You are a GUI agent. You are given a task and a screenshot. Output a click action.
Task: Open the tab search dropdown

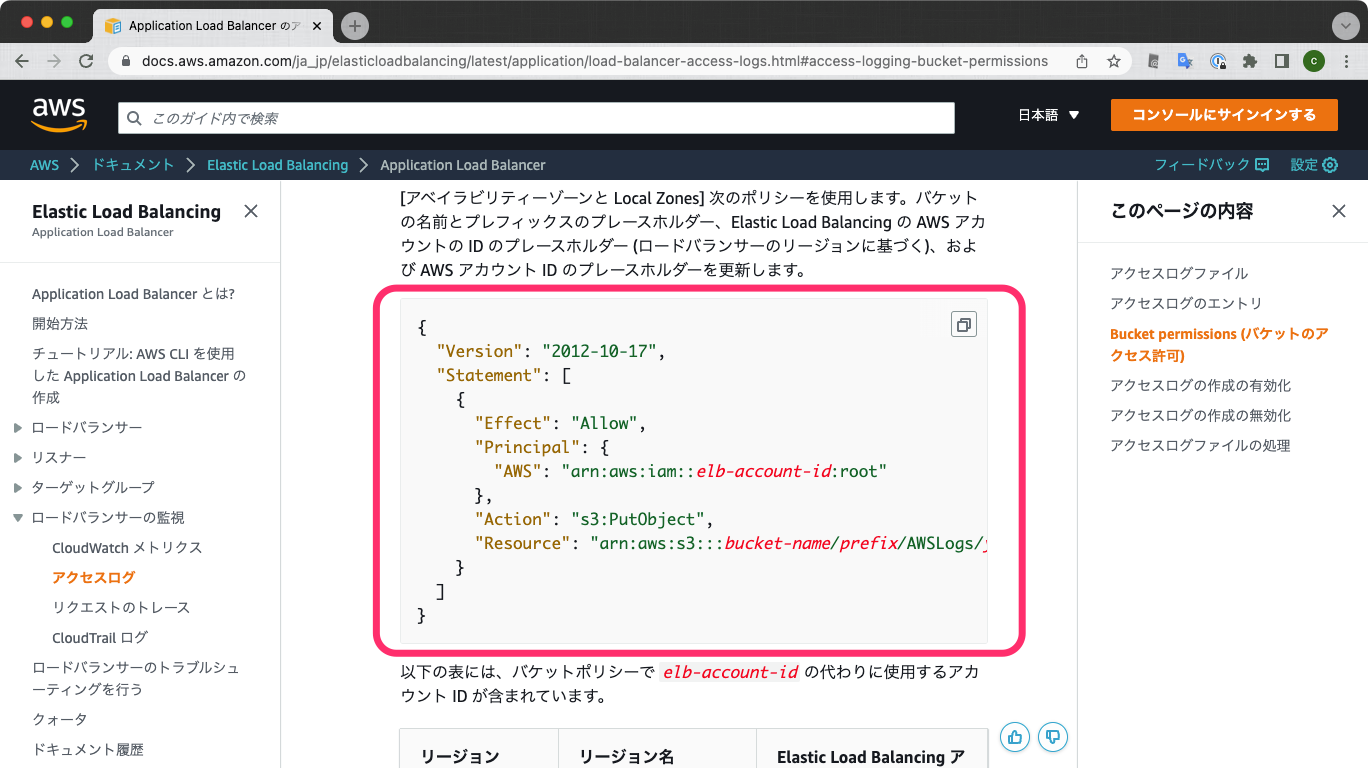(x=1346, y=26)
